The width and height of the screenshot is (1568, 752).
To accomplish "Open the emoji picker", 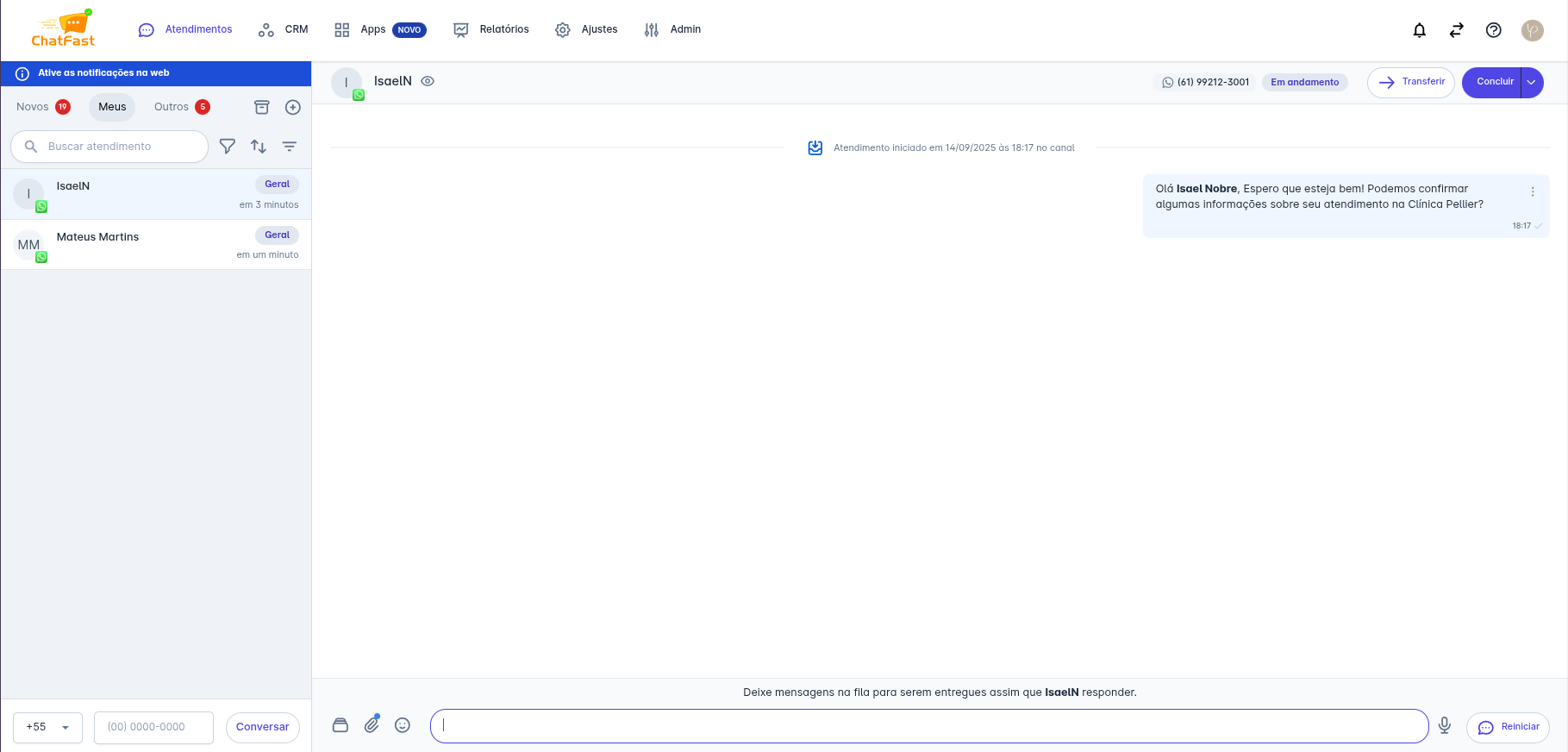I will 403,725.
